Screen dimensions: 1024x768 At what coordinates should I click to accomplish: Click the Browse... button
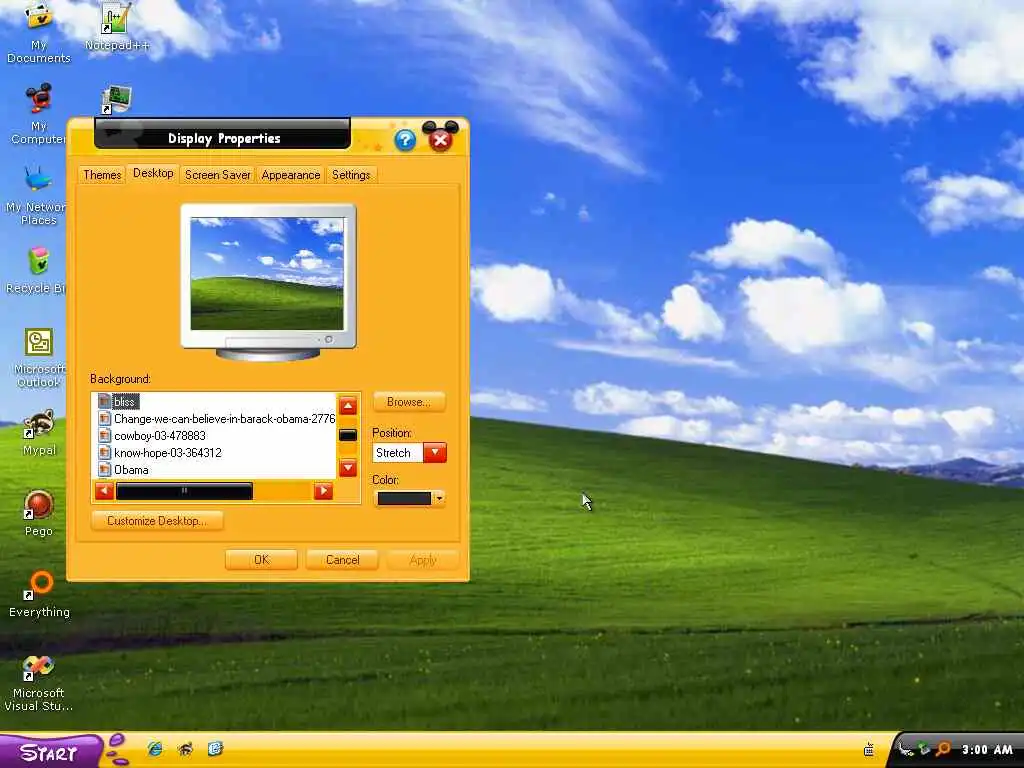[409, 402]
